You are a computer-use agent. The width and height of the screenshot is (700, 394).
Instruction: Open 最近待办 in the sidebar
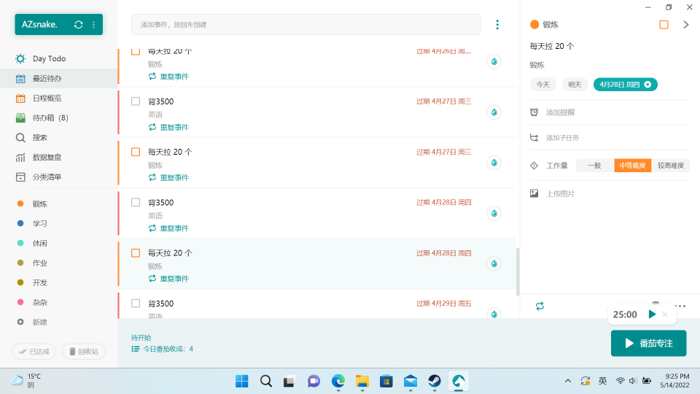59,78
